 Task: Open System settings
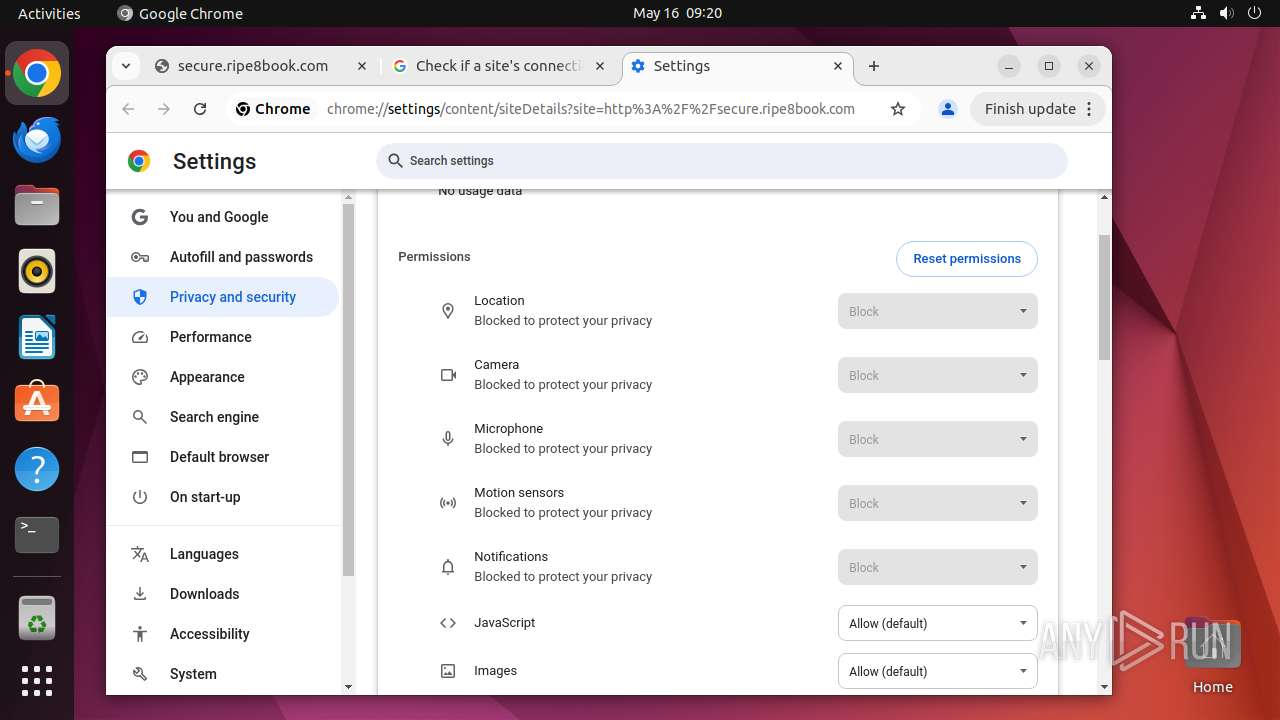click(222, 674)
